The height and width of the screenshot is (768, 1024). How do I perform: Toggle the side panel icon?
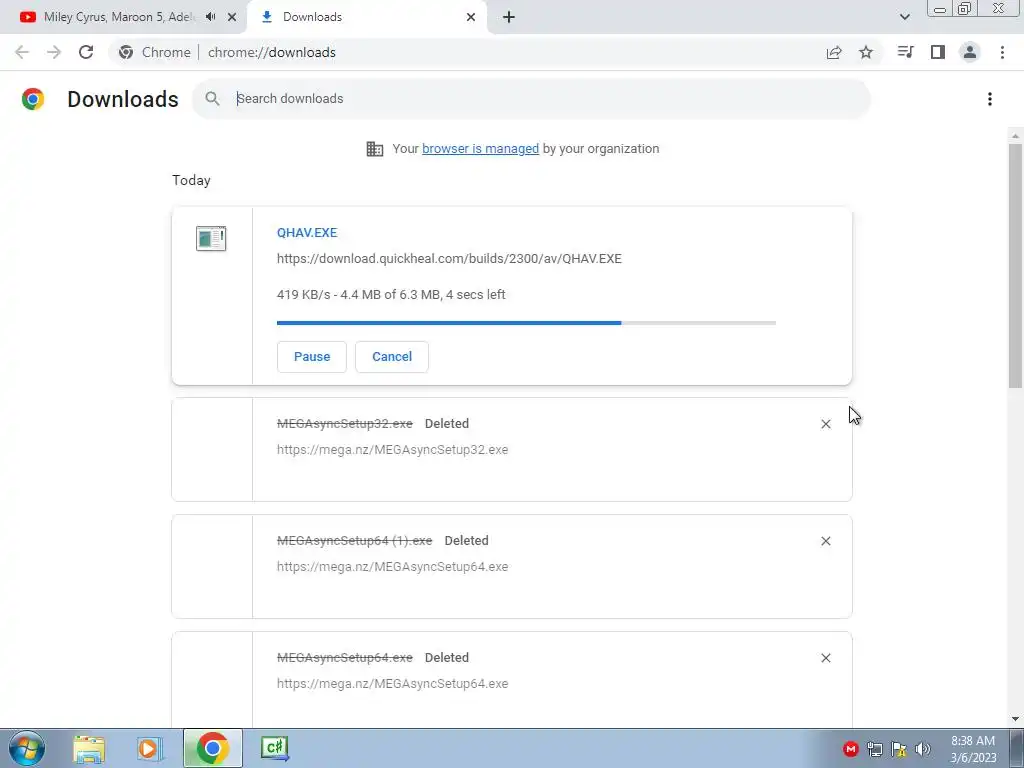938,52
